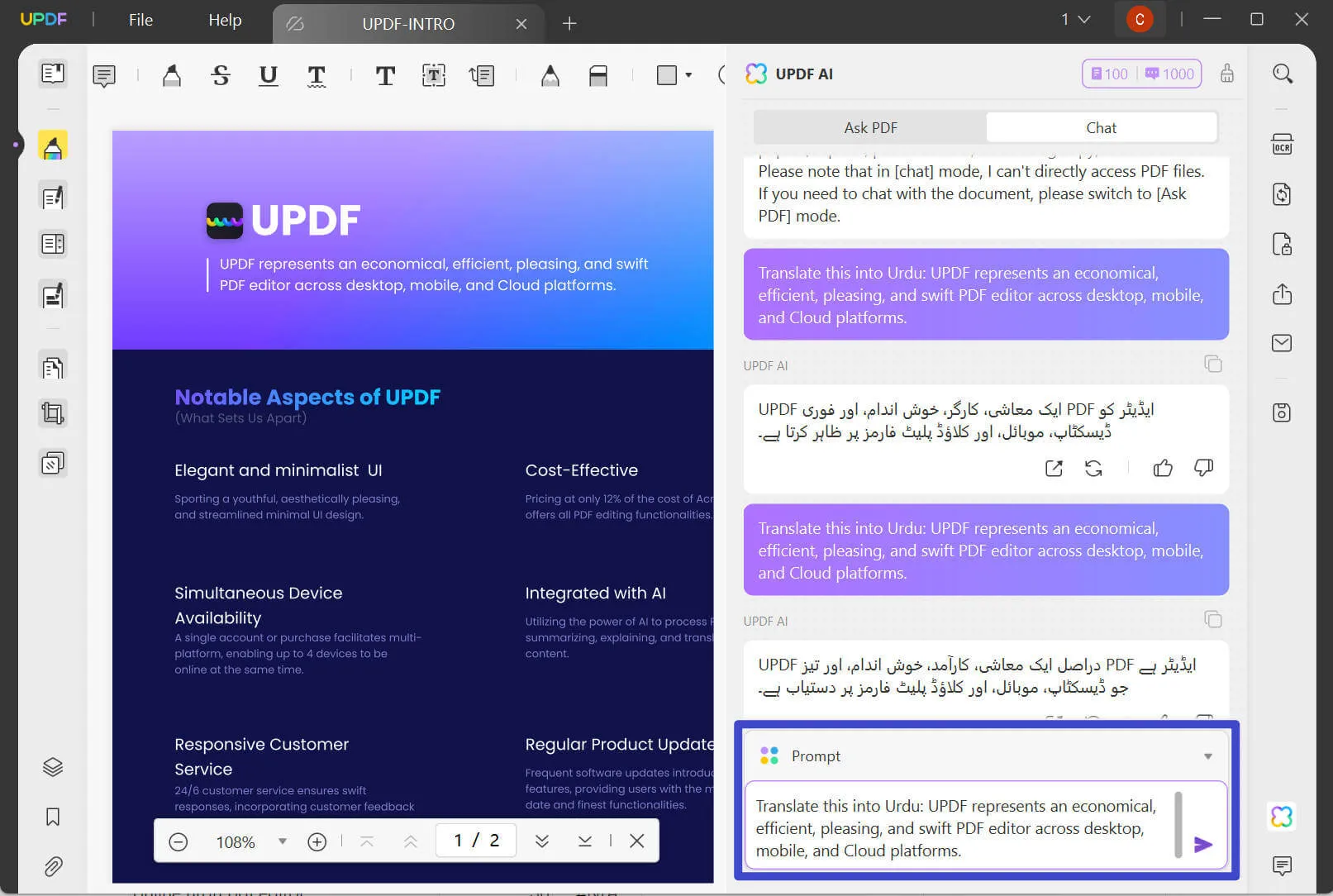Go to the last page

point(585,841)
